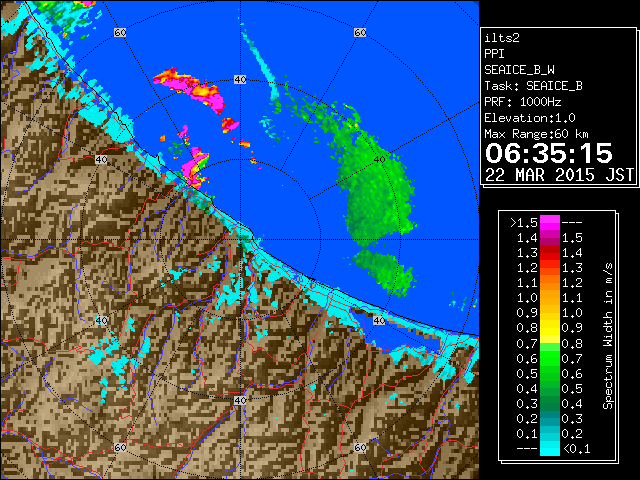This screenshot has width=640, height=480.
Task: Click the radar site name "ilts2"
Action: [x=502, y=38]
